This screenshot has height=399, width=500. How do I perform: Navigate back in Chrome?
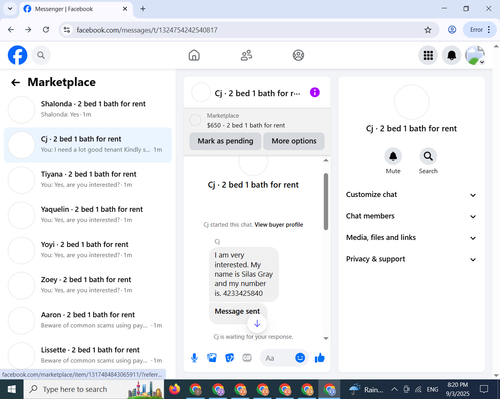11,30
